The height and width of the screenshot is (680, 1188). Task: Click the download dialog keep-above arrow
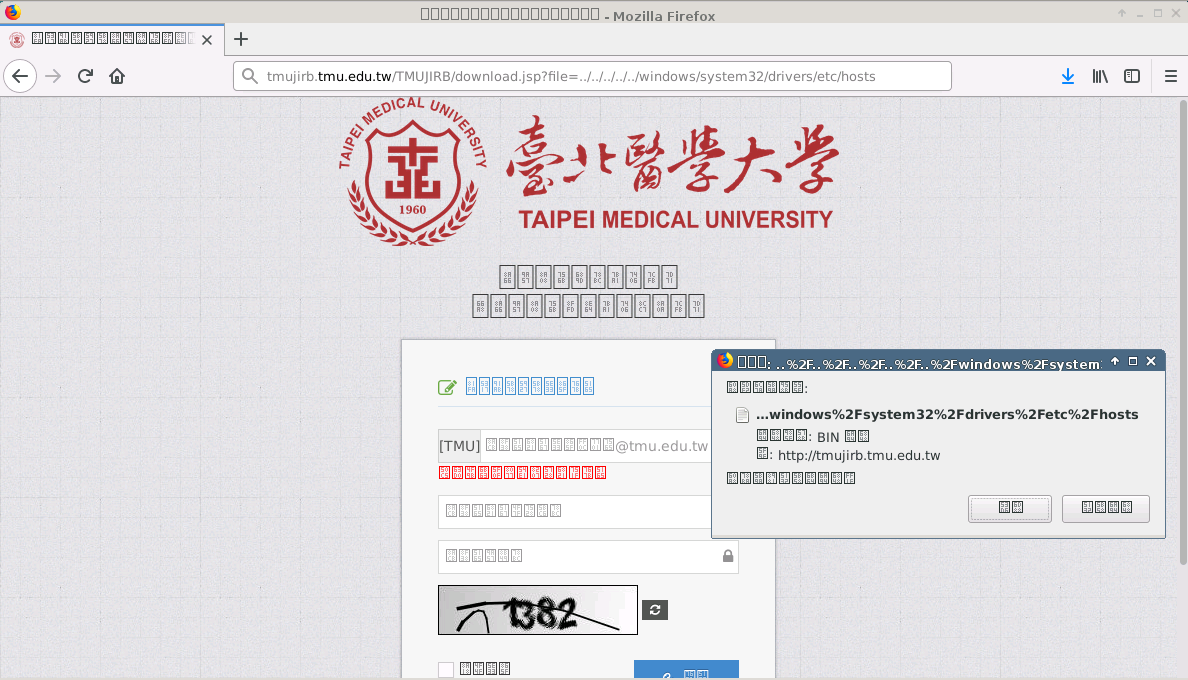click(1115, 361)
